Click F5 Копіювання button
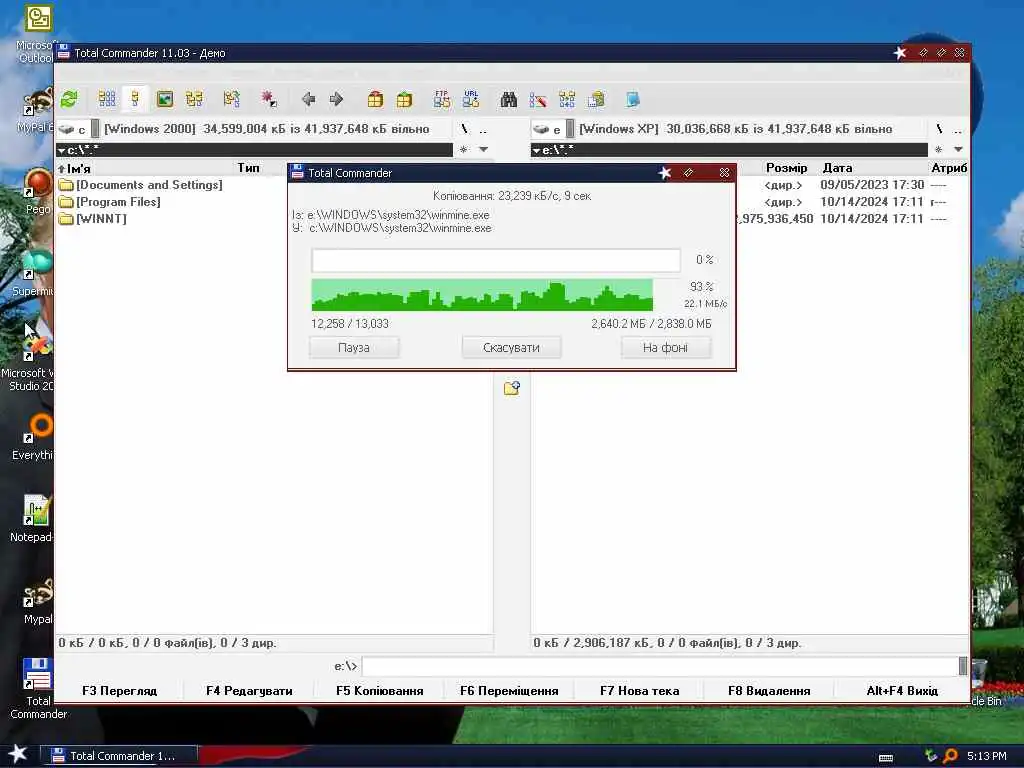 coord(379,691)
